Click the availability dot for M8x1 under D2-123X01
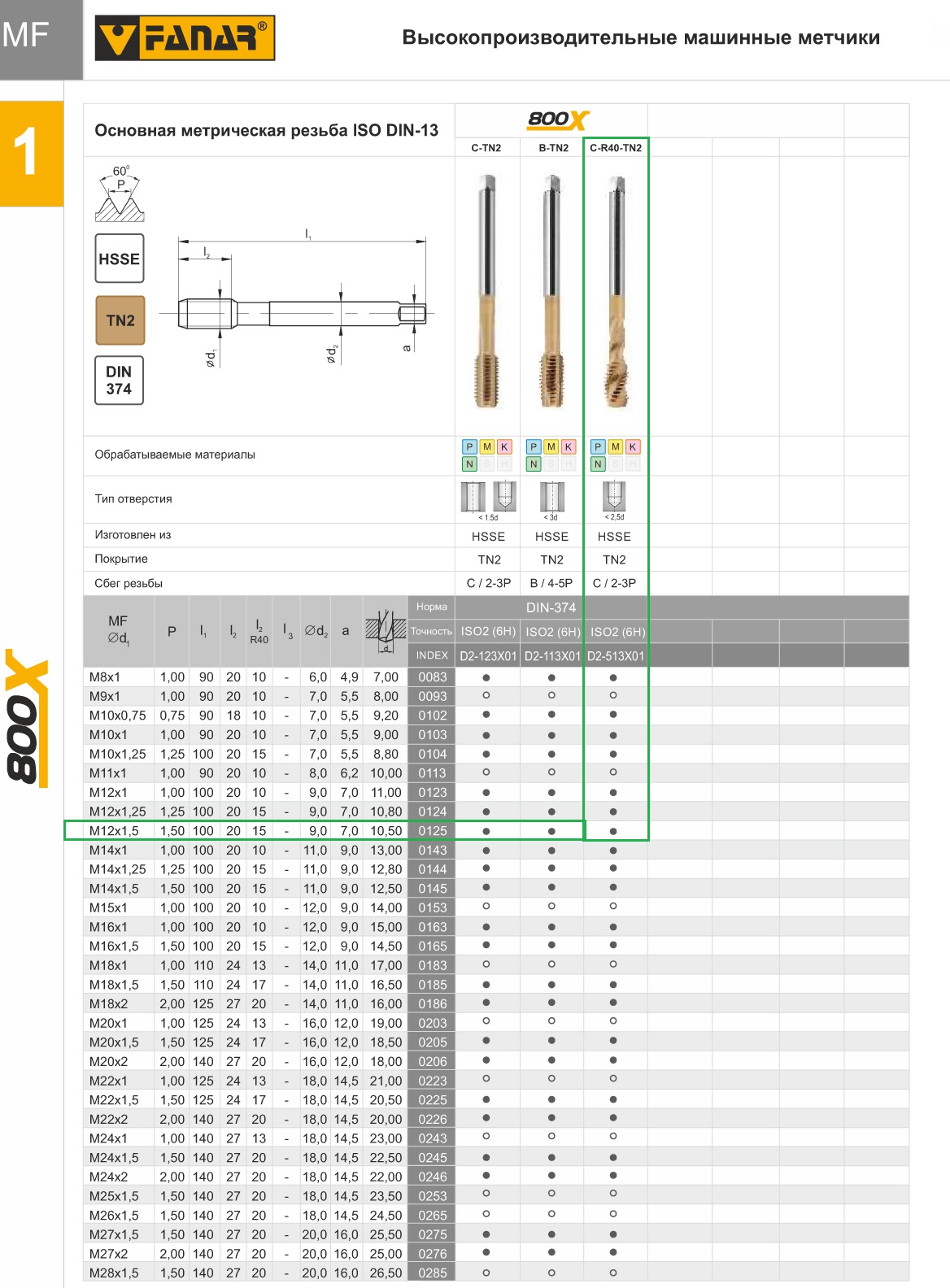 point(486,677)
